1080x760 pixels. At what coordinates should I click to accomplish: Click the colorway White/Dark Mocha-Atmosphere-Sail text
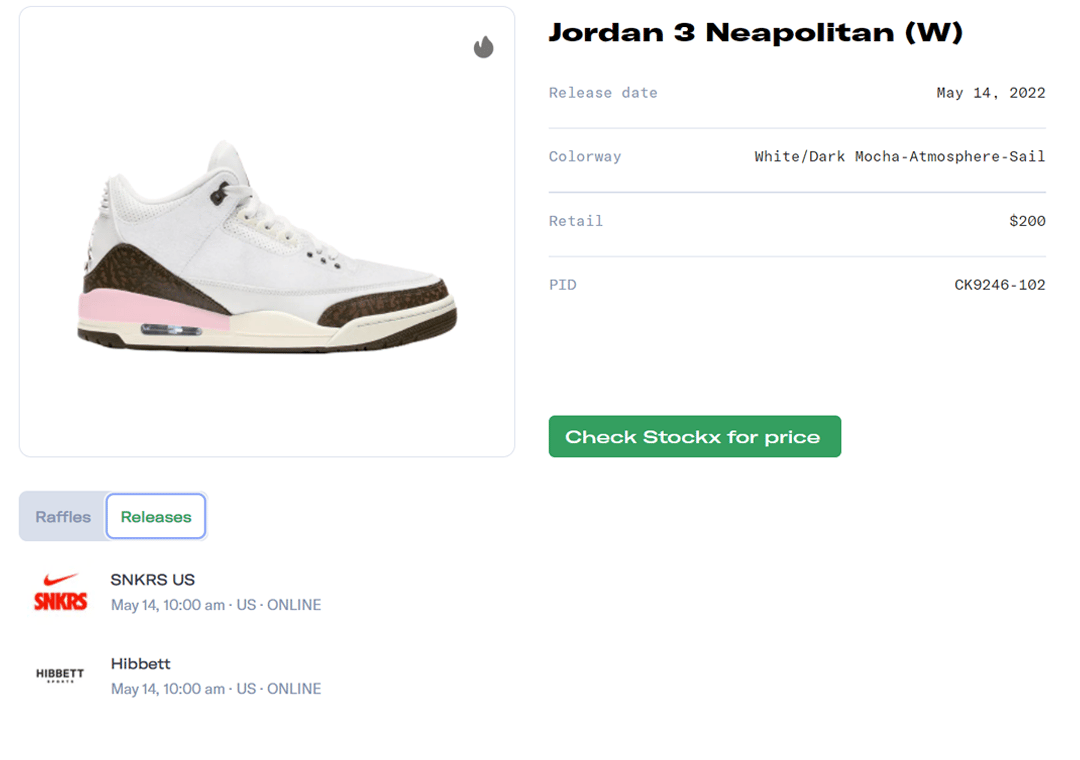pyautogui.click(x=899, y=157)
